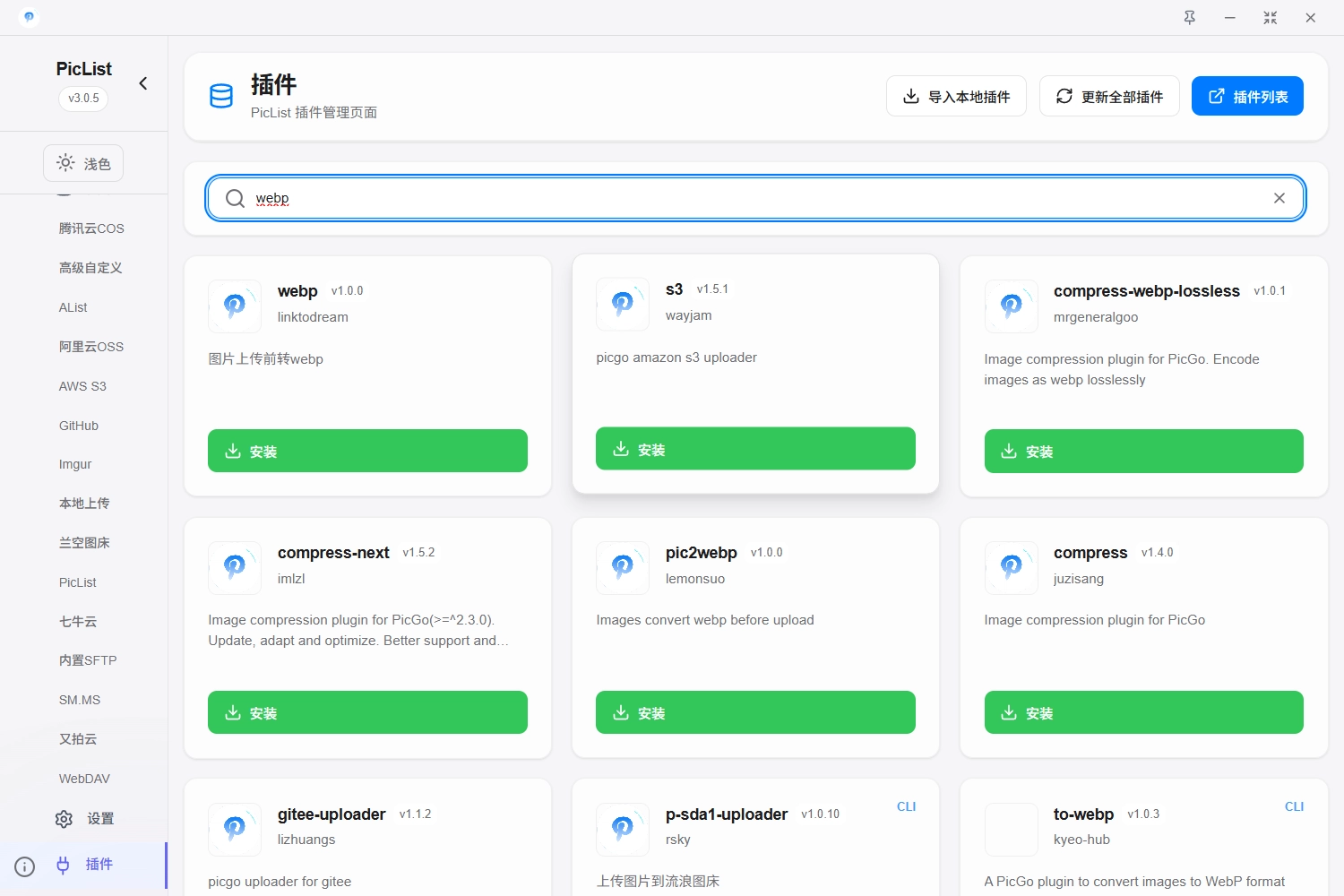1344x896 pixels.
Task: Install the s3 plugin by wayjam
Action: coord(755,449)
